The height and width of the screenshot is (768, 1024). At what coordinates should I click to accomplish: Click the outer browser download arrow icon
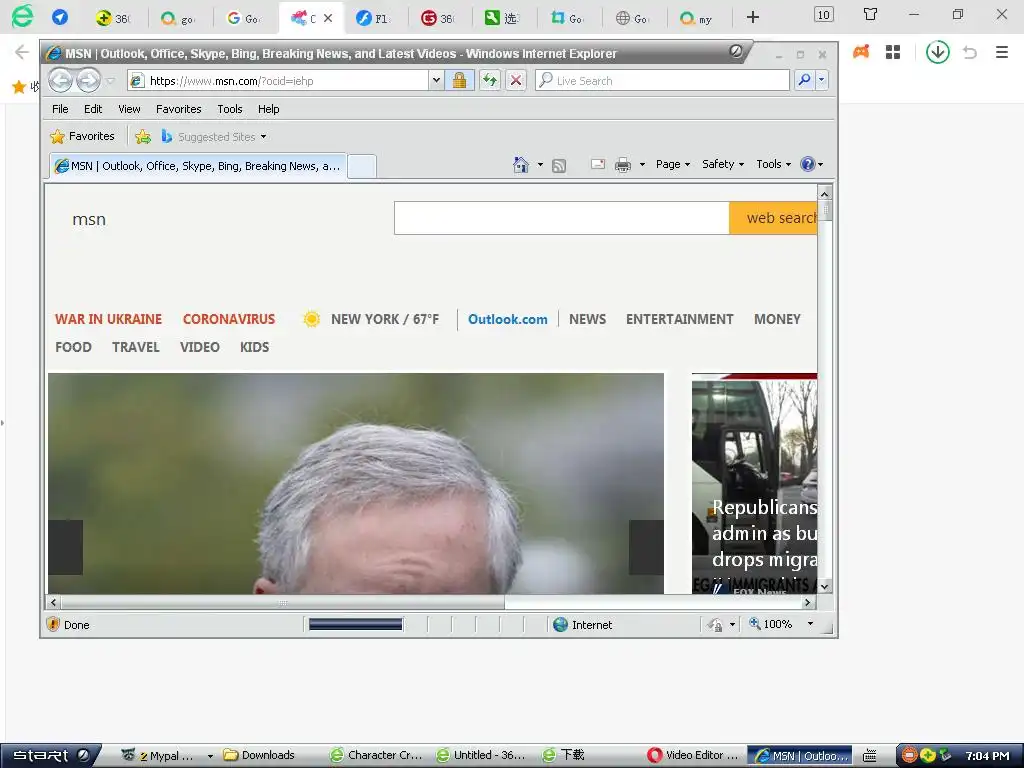pyautogui.click(x=938, y=52)
